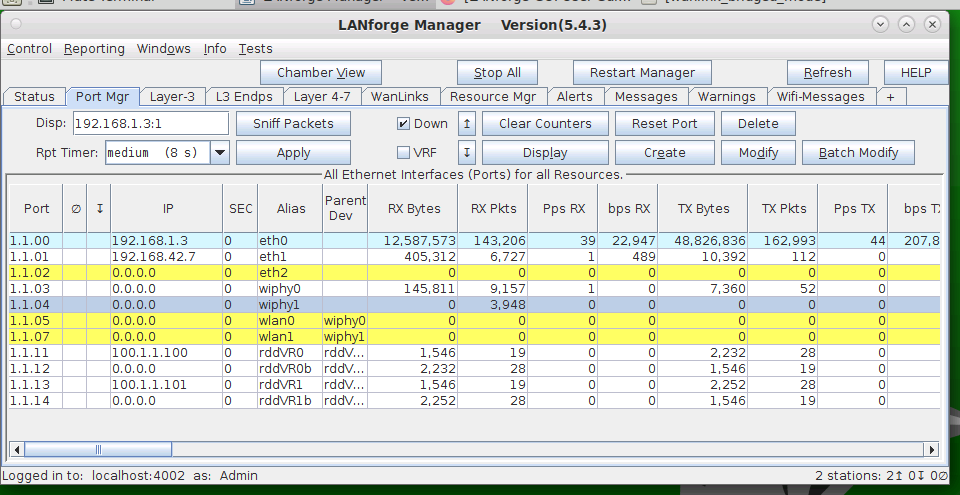Image resolution: width=960 pixels, height=495 pixels.
Task: Click the down-arrow button beside VRF checkbox
Action: tap(466, 153)
